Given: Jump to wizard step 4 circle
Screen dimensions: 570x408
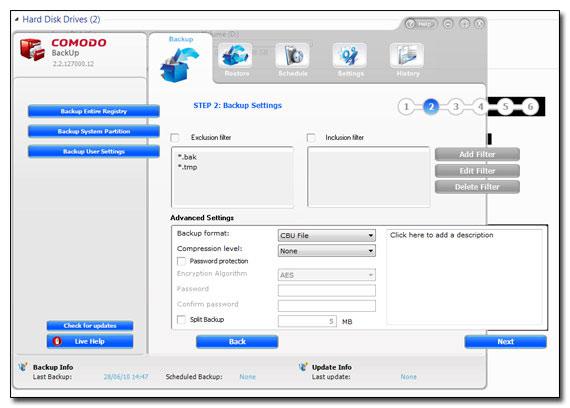Looking at the screenshot, I should coord(481,107).
